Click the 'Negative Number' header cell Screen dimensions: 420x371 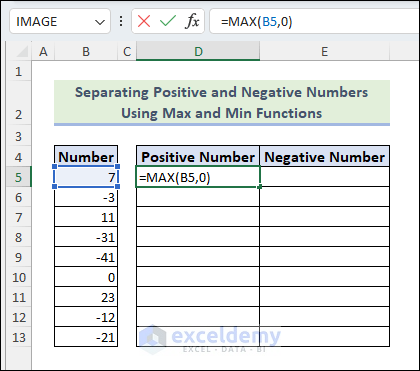pos(324,156)
